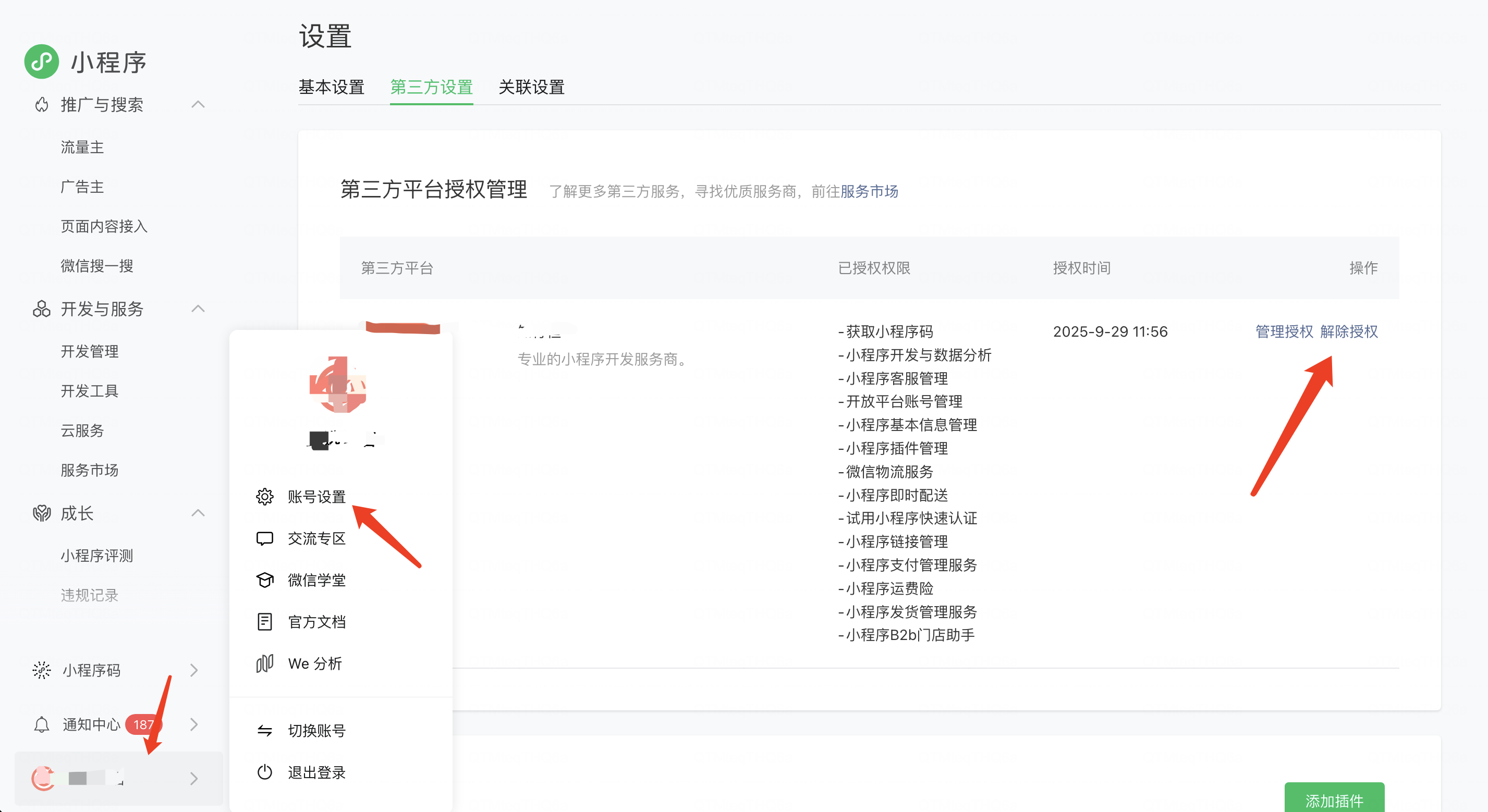This screenshot has width=1488, height=812.
Task: Click the power icon for 退出登录
Action: point(264,772)
